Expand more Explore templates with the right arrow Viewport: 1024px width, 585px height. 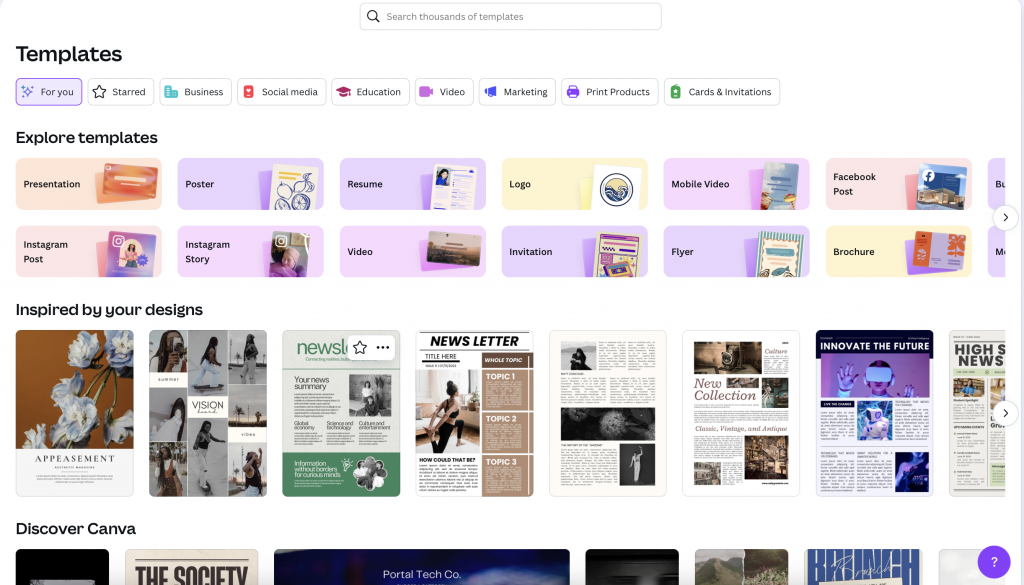click(x=1005, y=217)
